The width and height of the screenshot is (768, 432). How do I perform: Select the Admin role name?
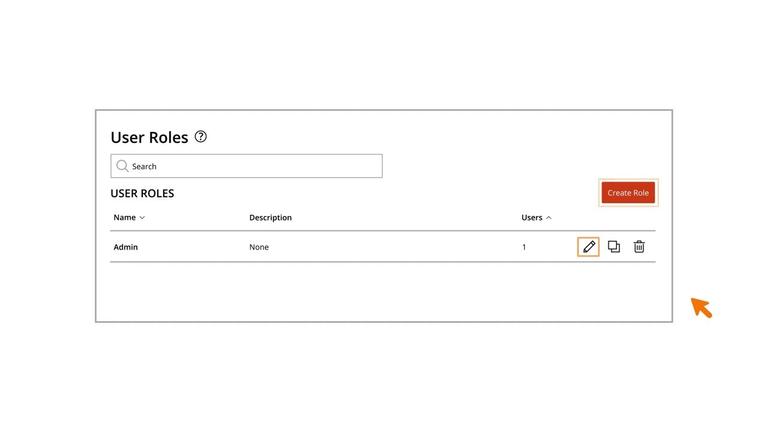coord(126,247)
